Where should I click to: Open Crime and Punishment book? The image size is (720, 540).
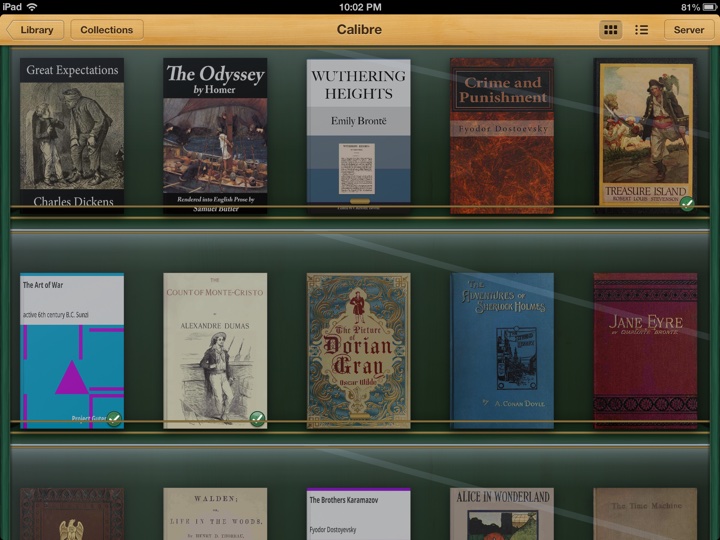coord(501,135)
